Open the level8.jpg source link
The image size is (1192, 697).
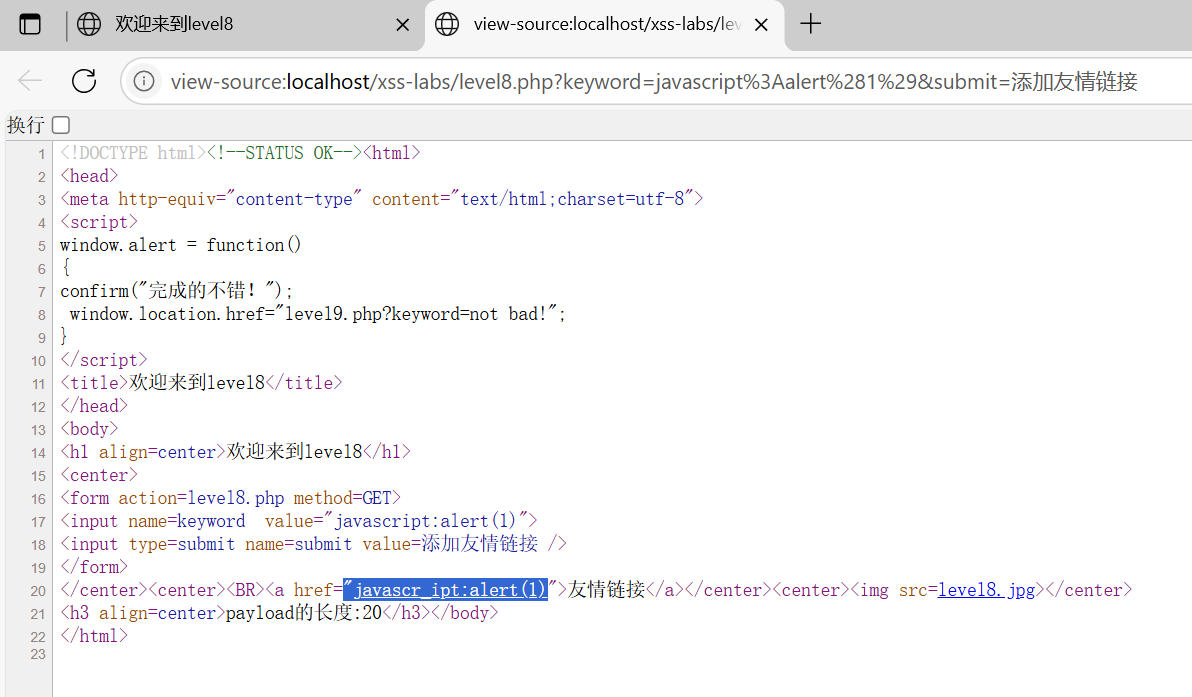point(986,590)
